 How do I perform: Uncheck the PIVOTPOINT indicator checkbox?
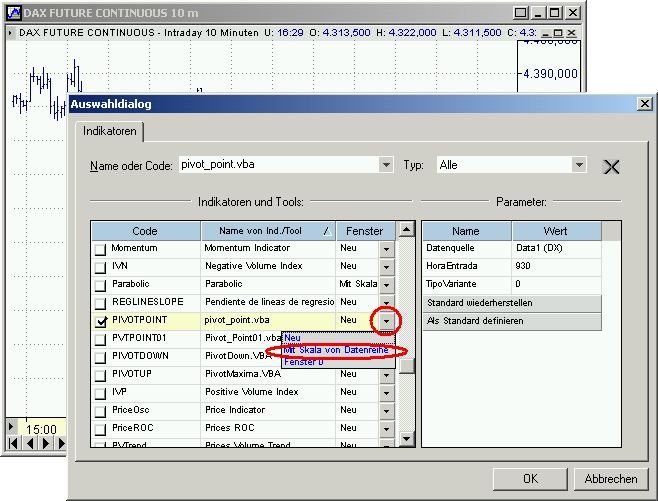point(100,321)
